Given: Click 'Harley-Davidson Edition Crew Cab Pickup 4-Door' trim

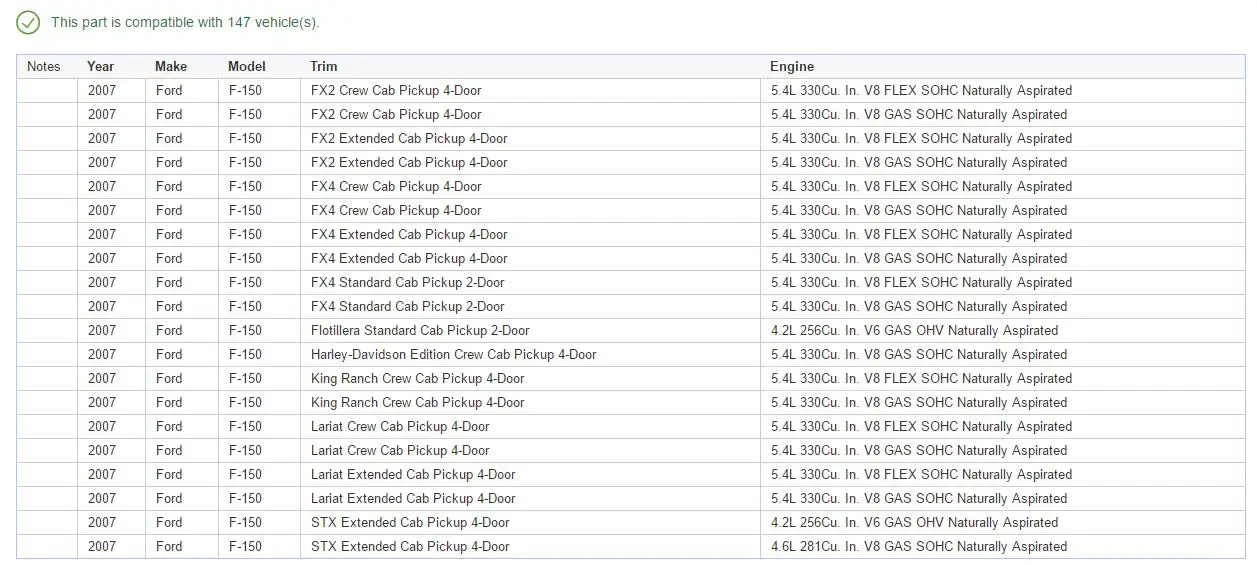Looking at the screenshot, I should click(x=454, y=354).
